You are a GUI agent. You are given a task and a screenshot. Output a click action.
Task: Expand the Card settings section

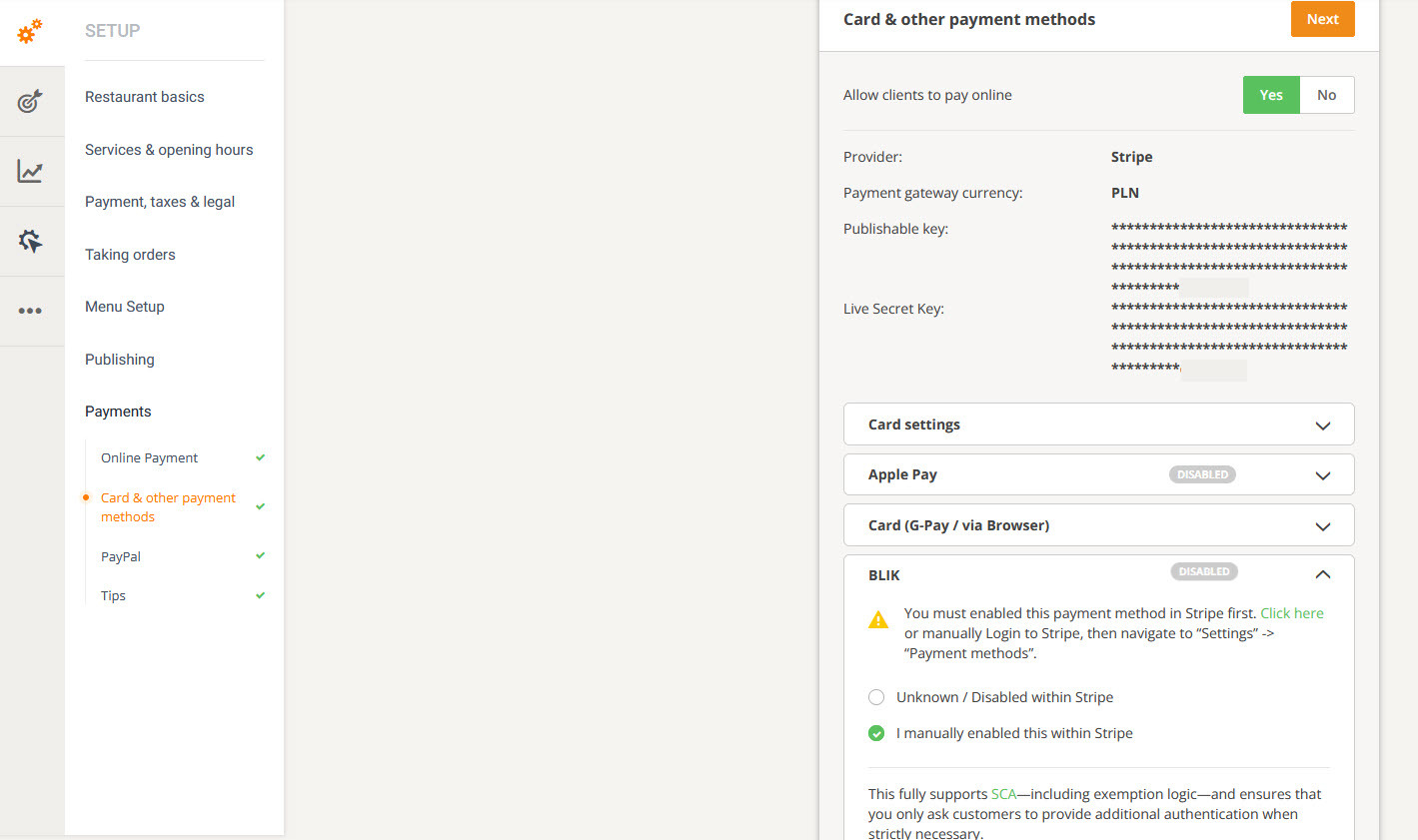pyautogui.click(x=1099, y=424)
